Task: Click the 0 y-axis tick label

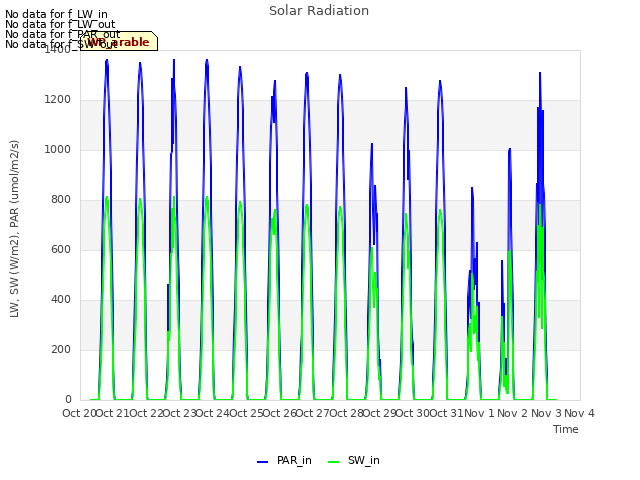Action: click(68, 400)
